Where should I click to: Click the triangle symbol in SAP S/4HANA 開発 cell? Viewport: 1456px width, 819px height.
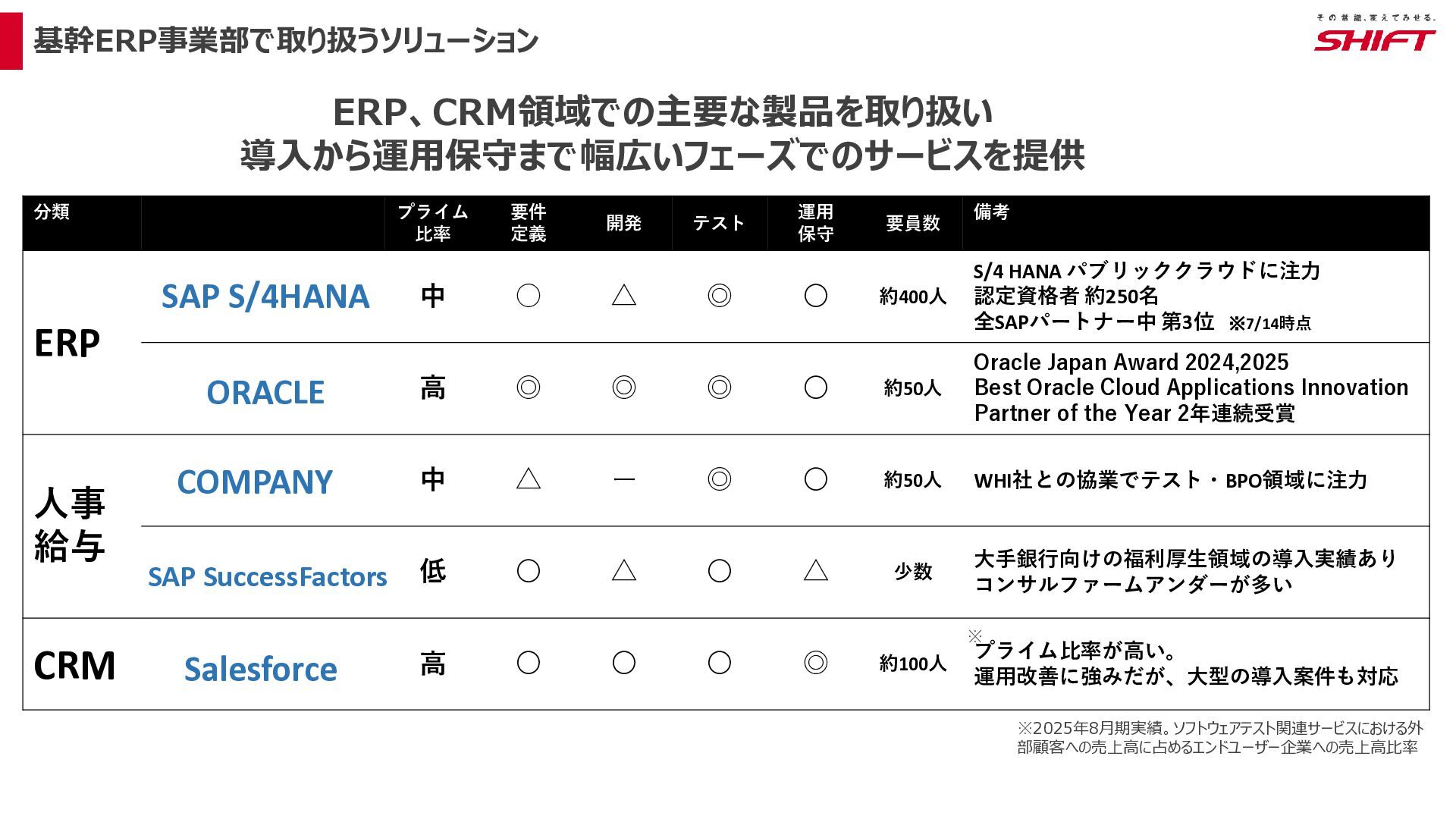point(623,295)
